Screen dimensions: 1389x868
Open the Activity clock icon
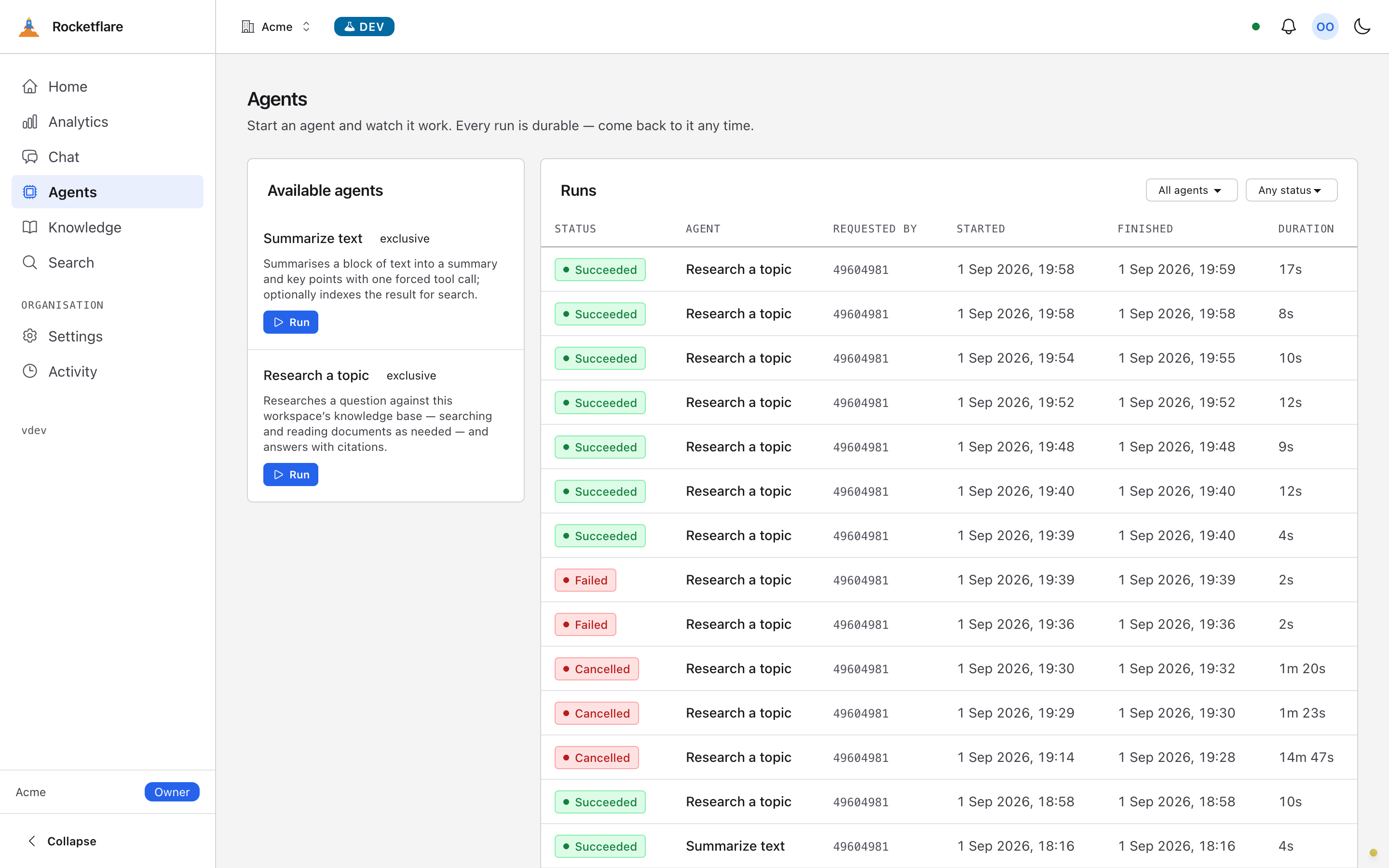[x=30, y=371]
